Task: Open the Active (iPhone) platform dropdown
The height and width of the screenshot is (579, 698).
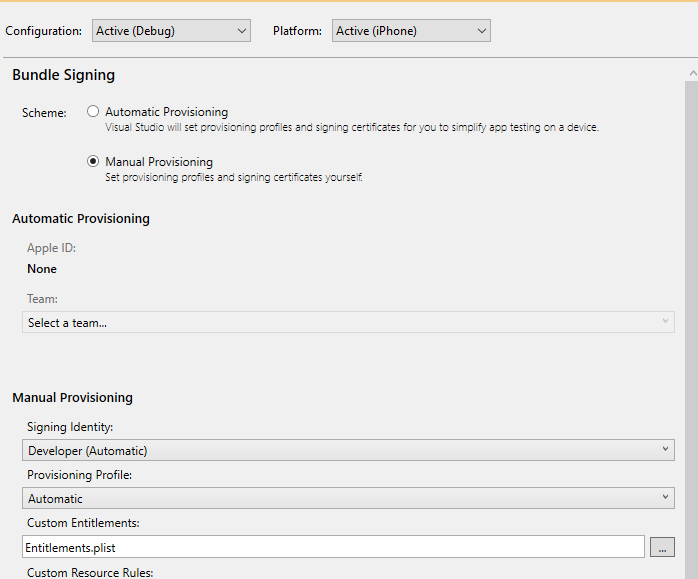Action: coord(411,31)
